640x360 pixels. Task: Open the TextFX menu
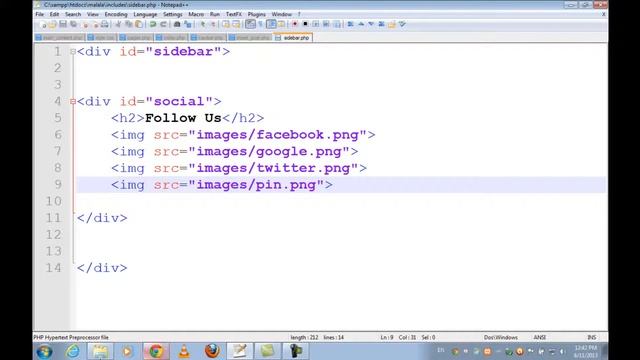(x=234, y=14)
